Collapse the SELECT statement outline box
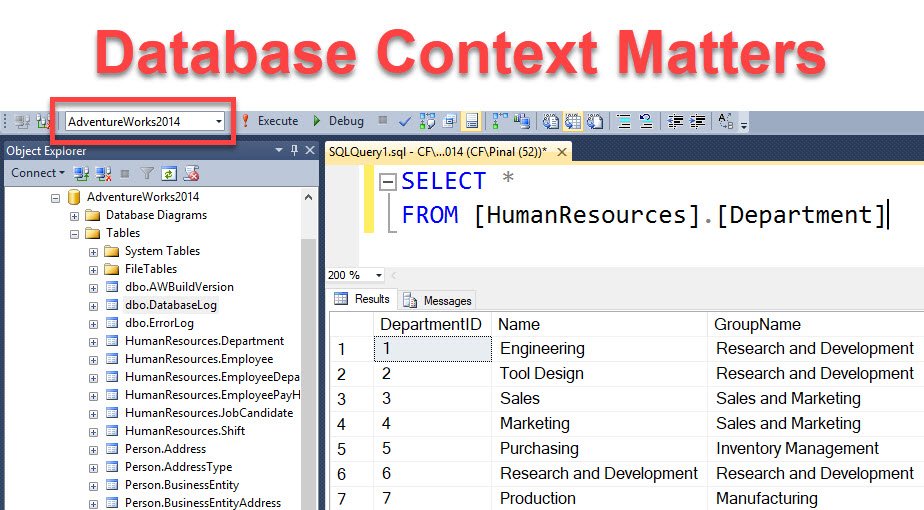 click(387, 182)
